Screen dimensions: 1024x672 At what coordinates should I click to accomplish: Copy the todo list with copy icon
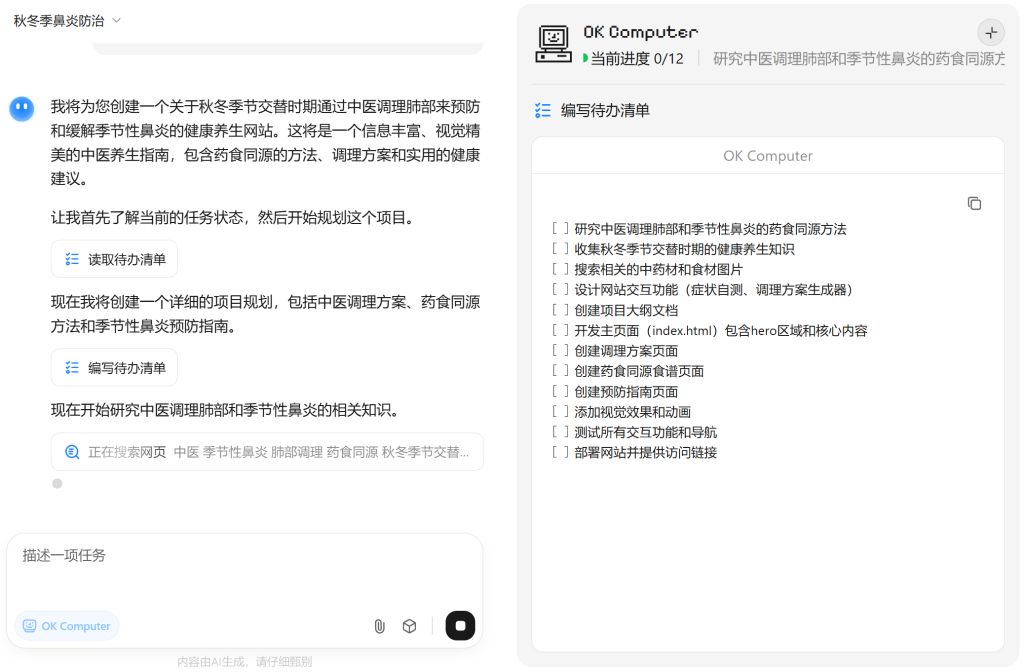coord(974,203)
